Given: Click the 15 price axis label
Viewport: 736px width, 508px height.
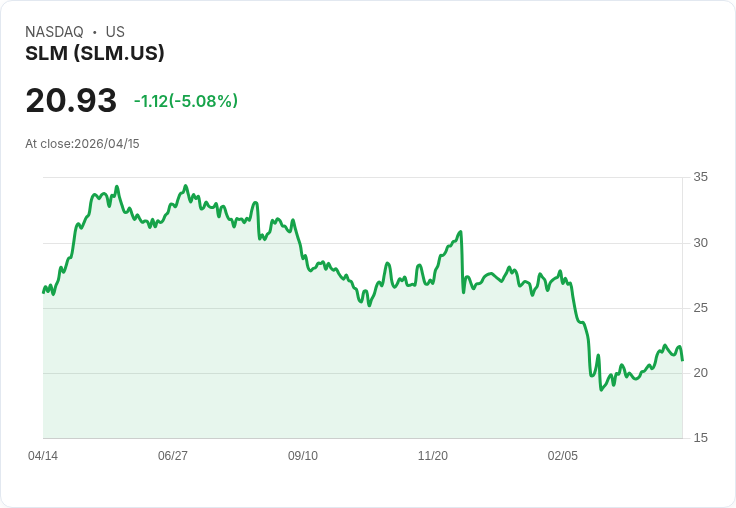Looking at the screenshot, I should (x=700, y=438).
